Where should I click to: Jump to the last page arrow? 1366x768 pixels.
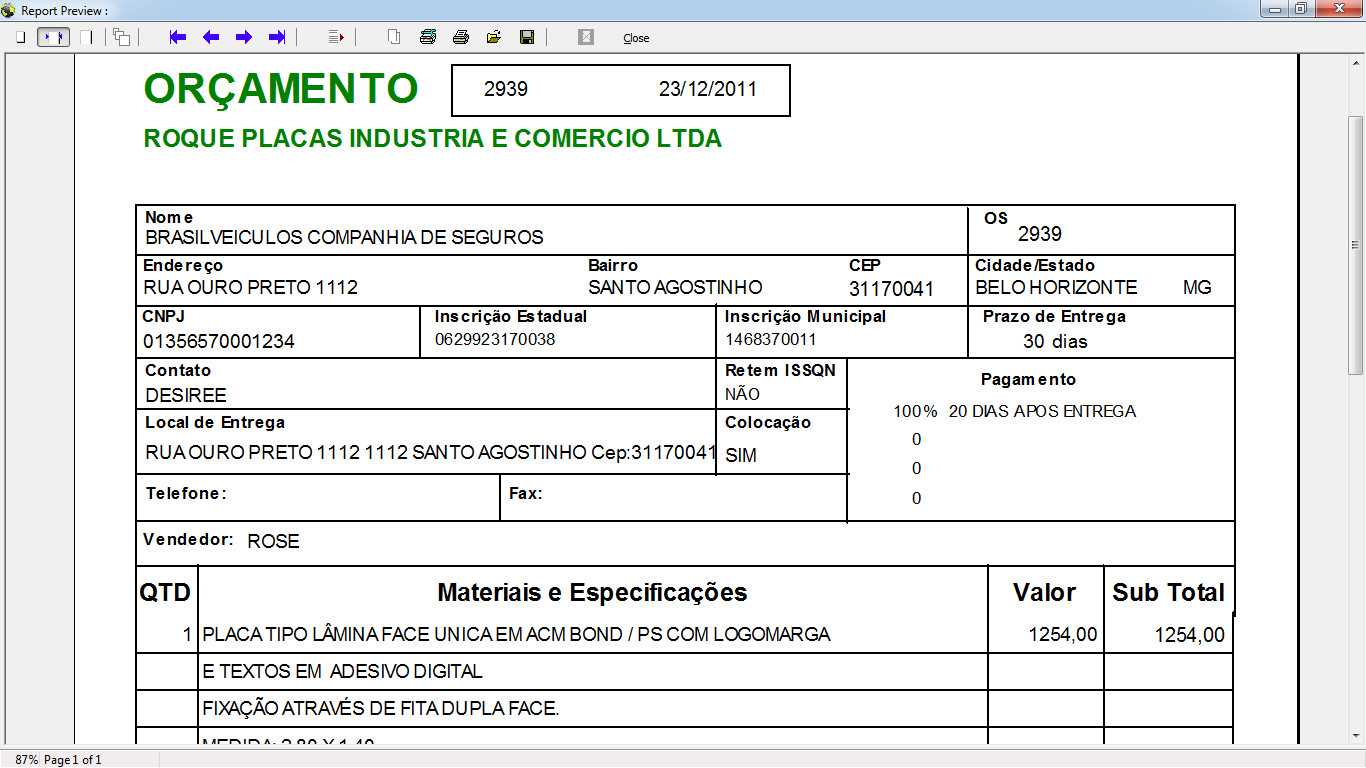tap(277, 37)
